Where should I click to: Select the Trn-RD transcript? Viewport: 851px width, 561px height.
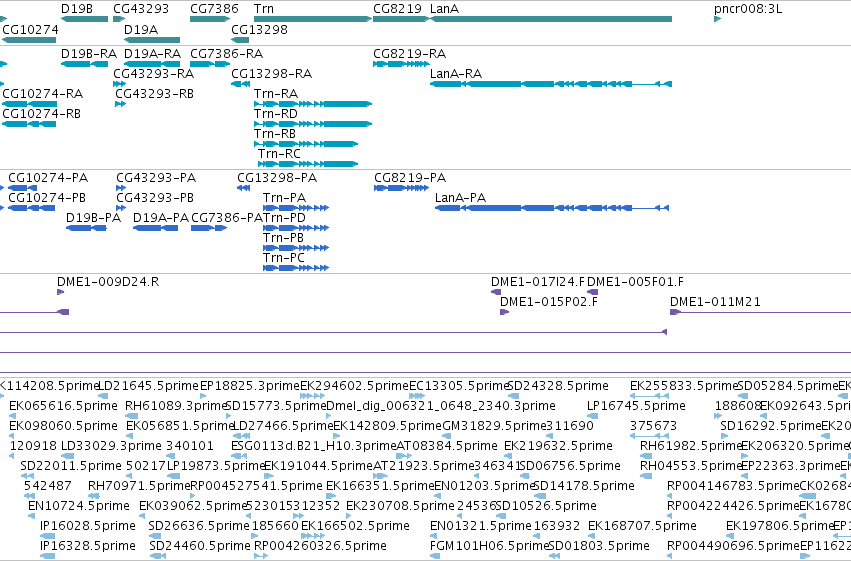(313, 124)
